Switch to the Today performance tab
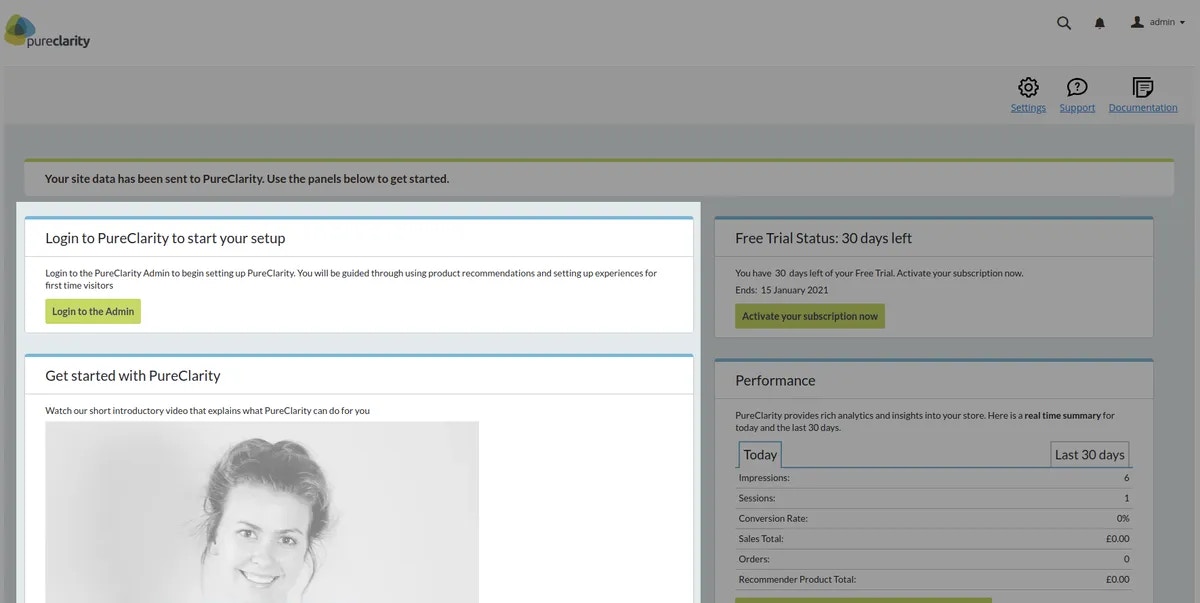Viewport: 1200px width, 603px height. [760, 454]
